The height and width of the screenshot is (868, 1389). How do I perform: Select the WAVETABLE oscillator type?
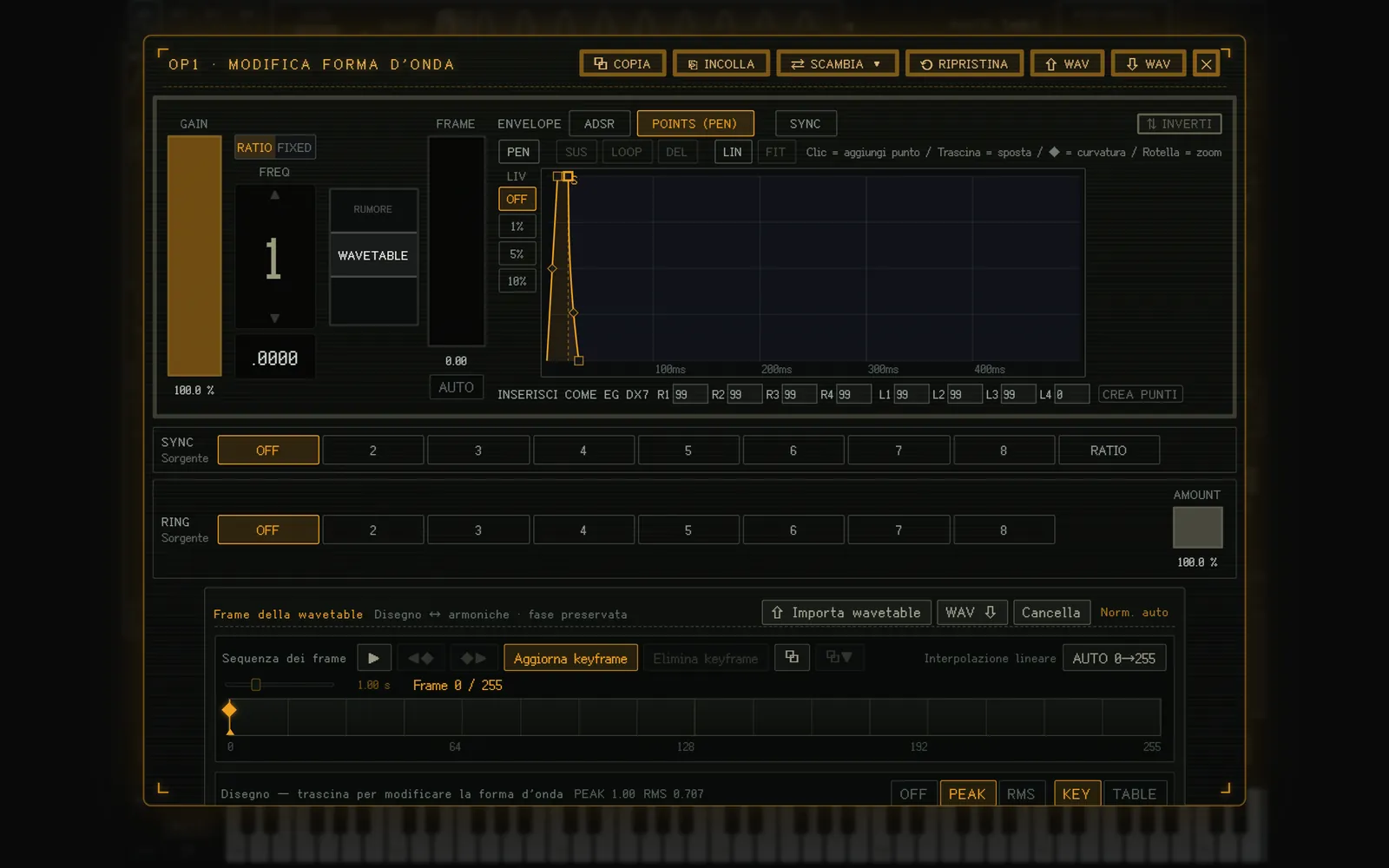(x=373, y=255)
